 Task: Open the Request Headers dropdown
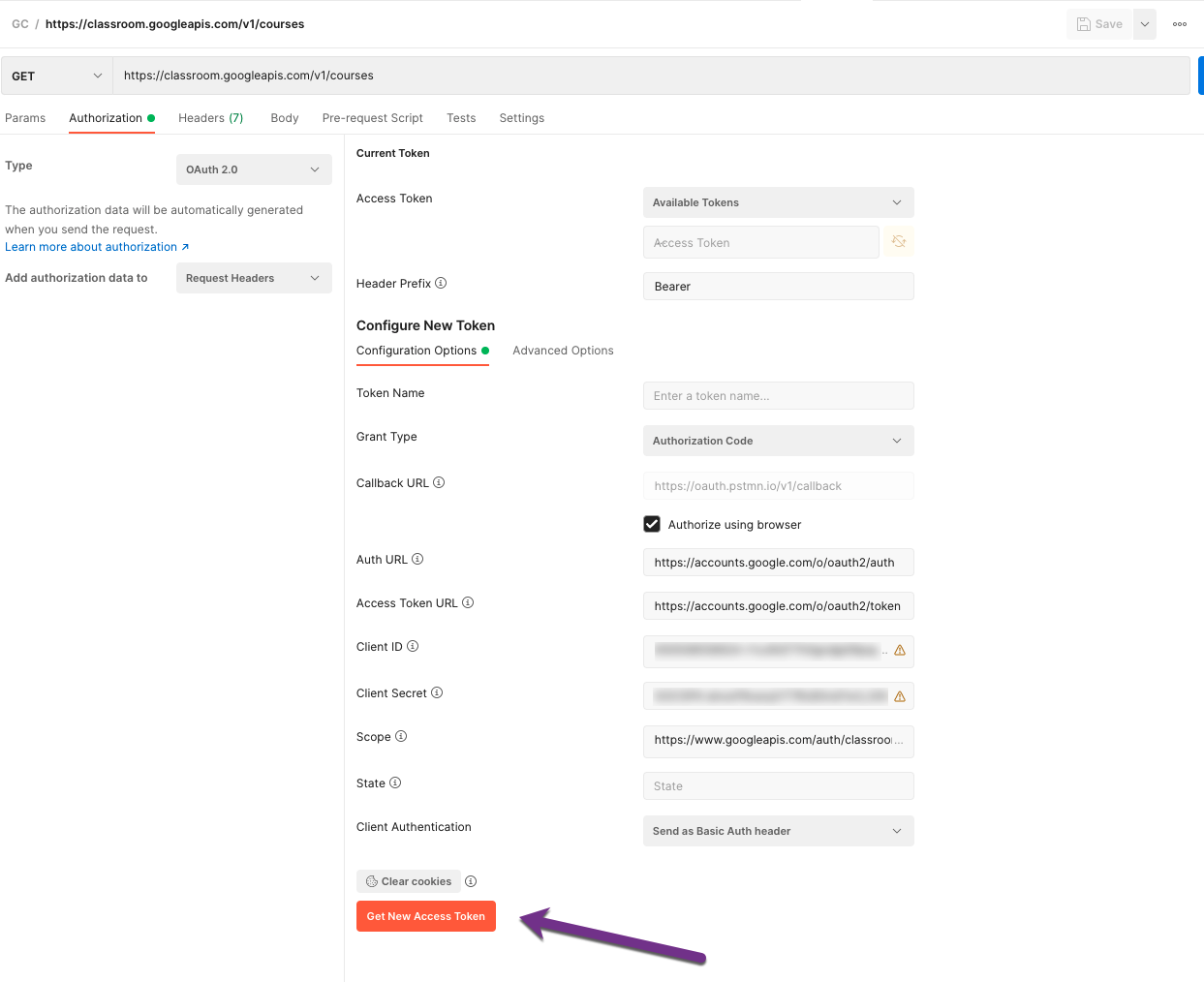(x=254, y=278)
